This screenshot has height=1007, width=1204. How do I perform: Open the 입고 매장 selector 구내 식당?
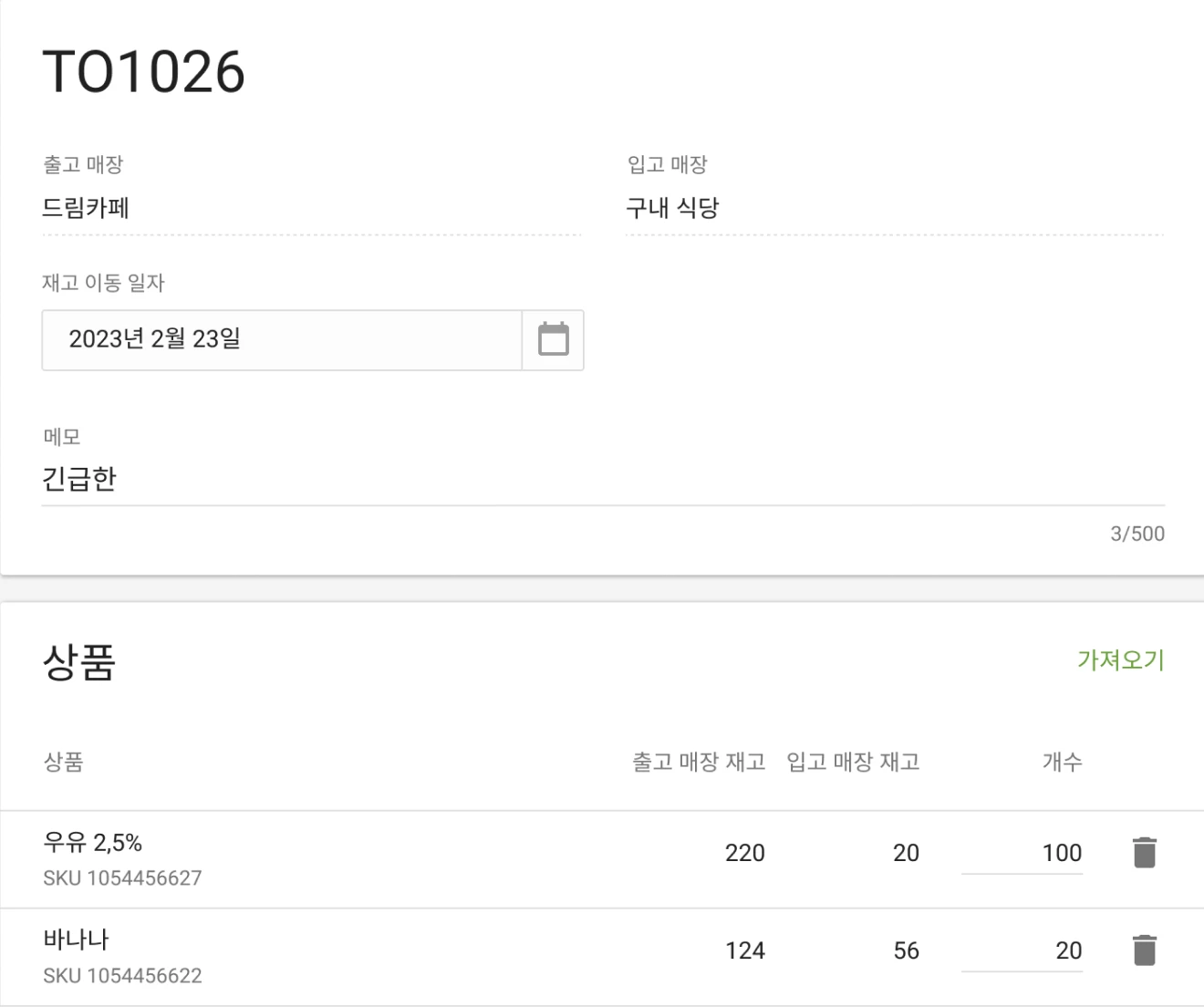tap(894, 209)
